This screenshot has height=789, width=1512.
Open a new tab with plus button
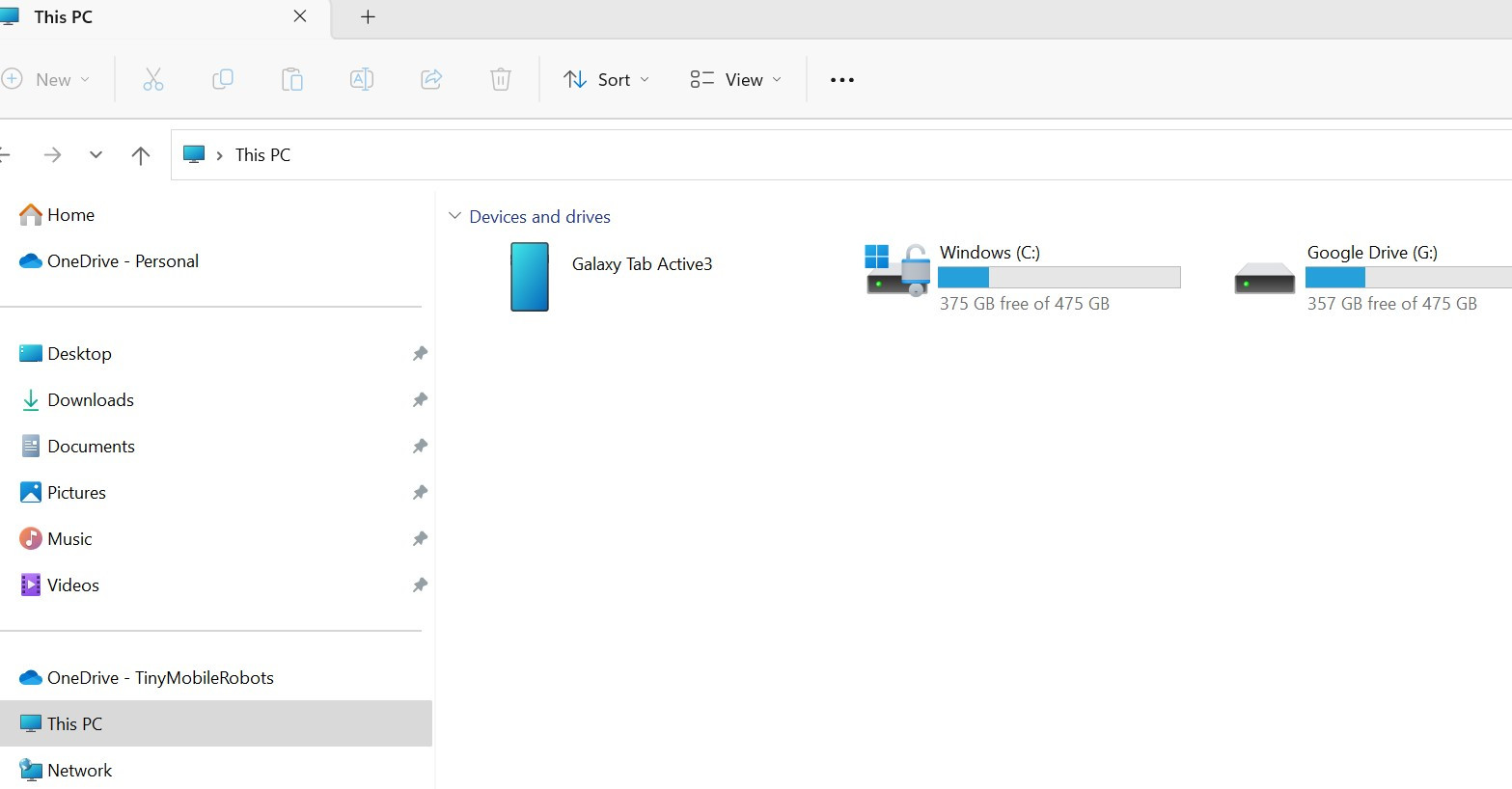(x=368, y=17)
